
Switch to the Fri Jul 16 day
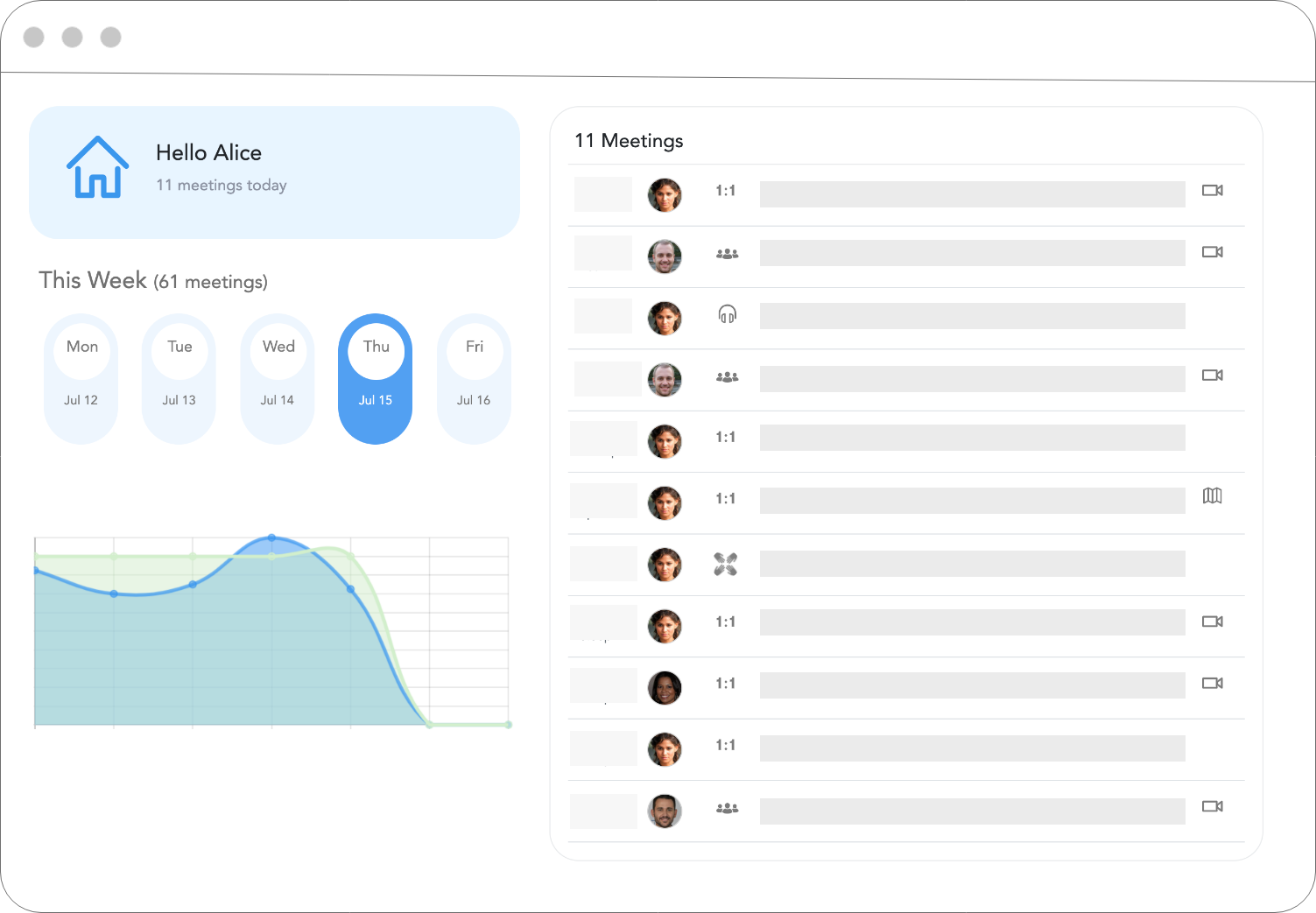pyautogui.click(x=474, y=379)
